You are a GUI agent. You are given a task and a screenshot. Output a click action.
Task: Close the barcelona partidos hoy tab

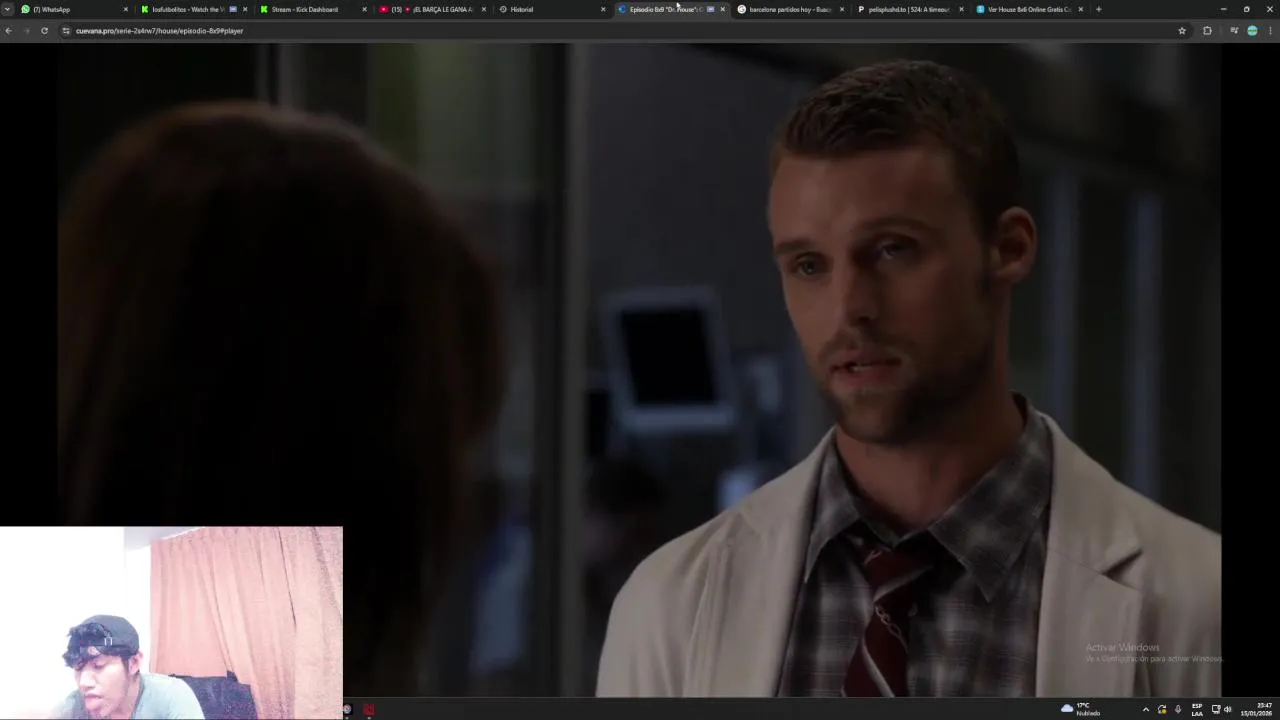click(x=842, y=9)
